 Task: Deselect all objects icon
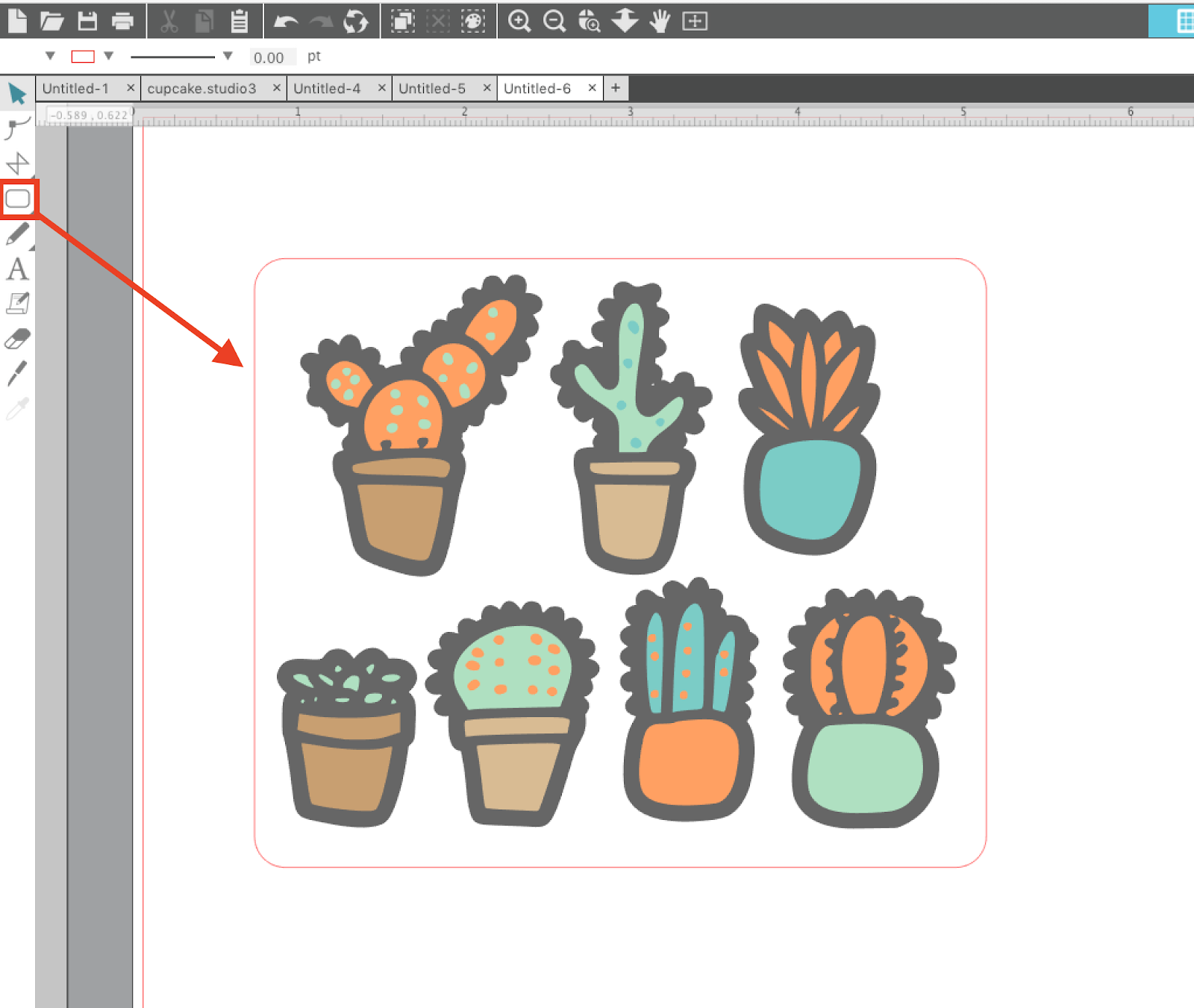438,21
